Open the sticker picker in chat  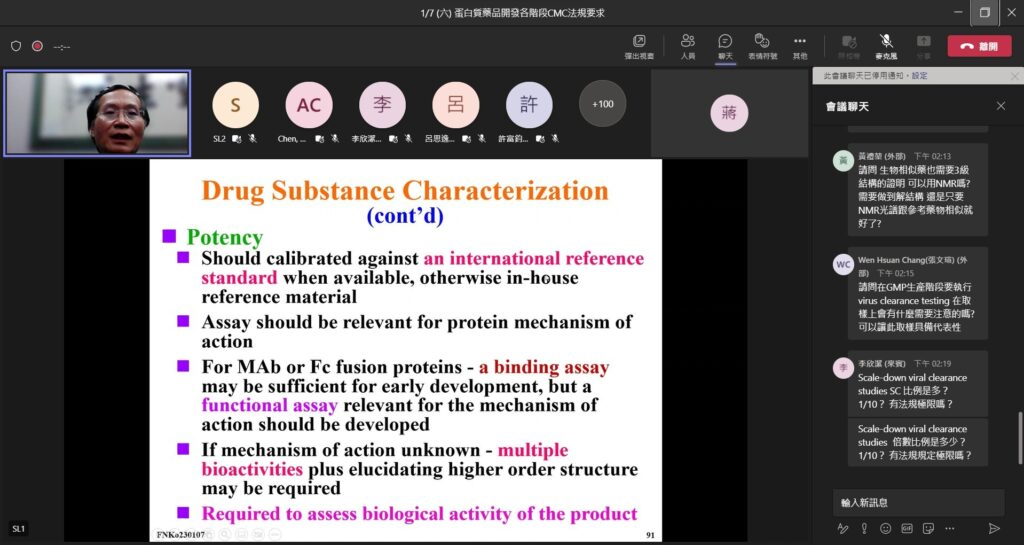pyautogui.click(x=928, y=528)
